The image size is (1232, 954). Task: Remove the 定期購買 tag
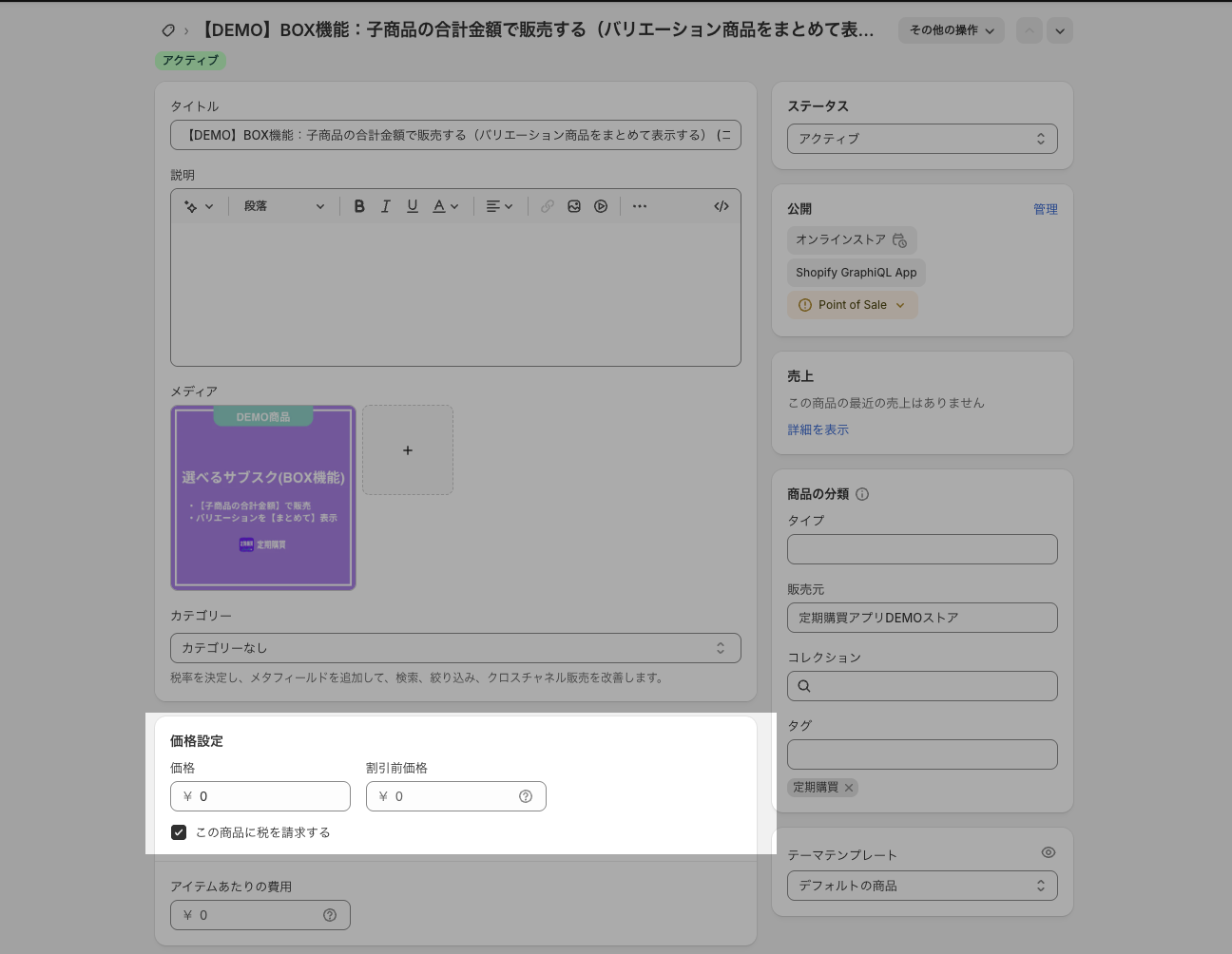coord(849,788)
